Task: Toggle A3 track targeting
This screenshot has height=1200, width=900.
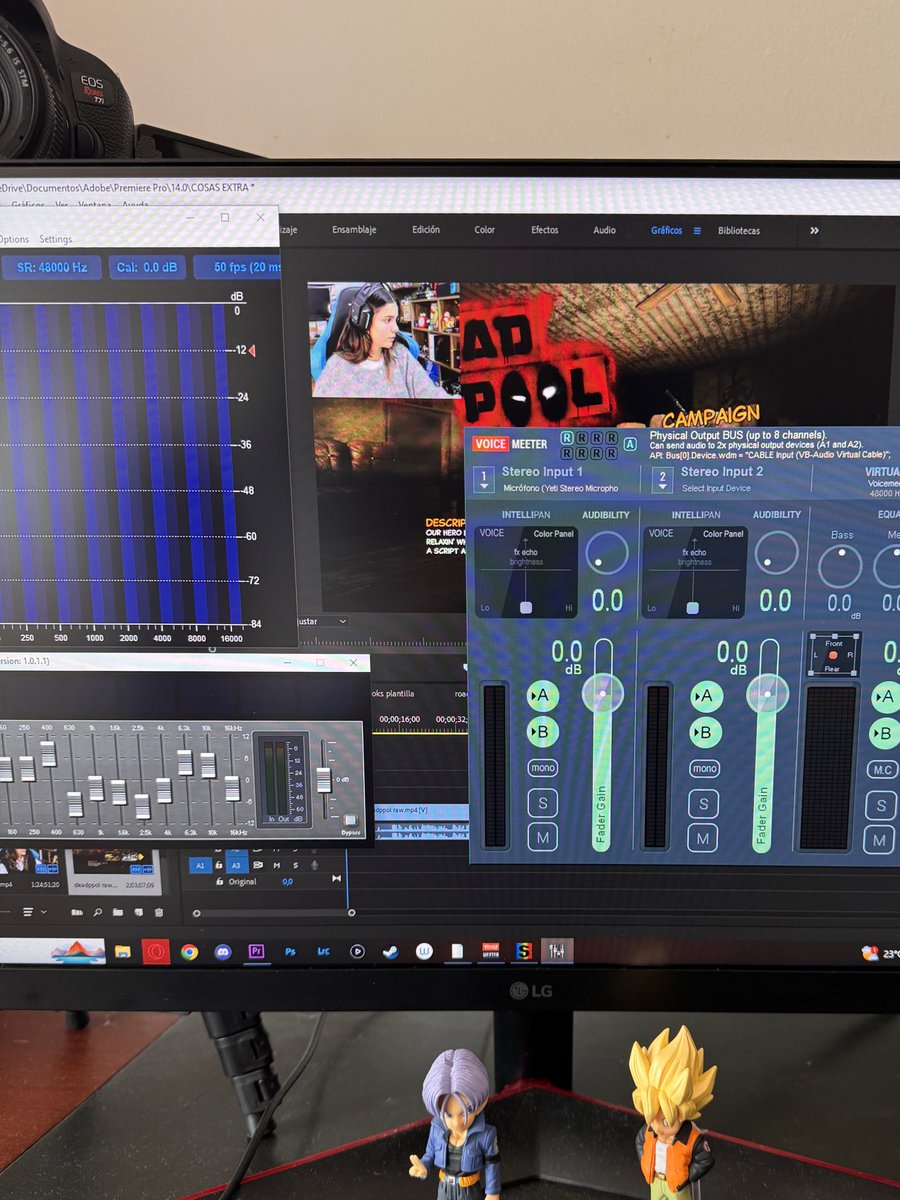Action: coord(236,865)
